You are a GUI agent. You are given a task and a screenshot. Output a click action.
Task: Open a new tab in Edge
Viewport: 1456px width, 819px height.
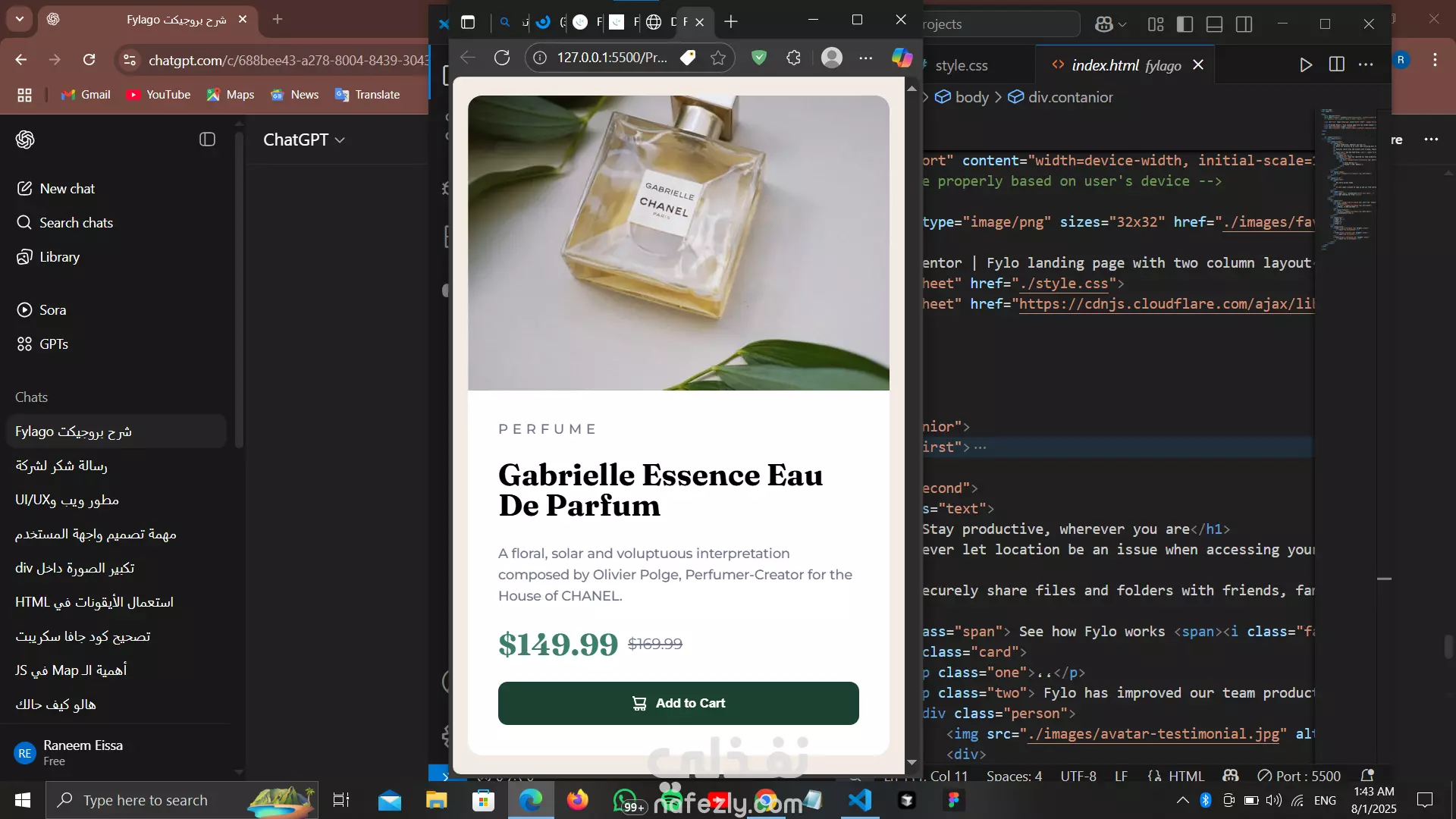click(x=730, y=22)
